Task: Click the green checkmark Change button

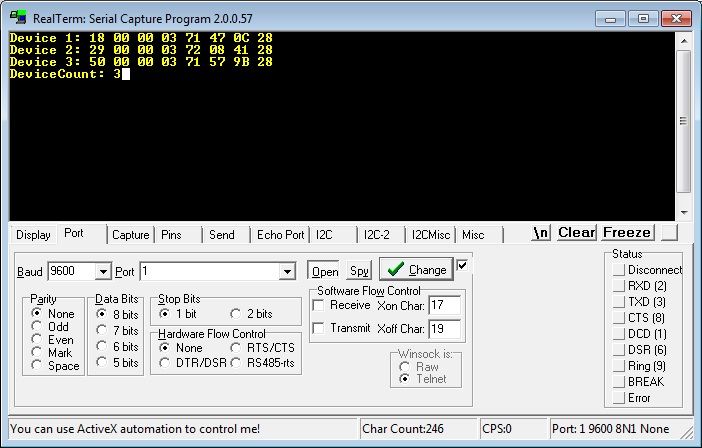Action: [x=416, y=269]
